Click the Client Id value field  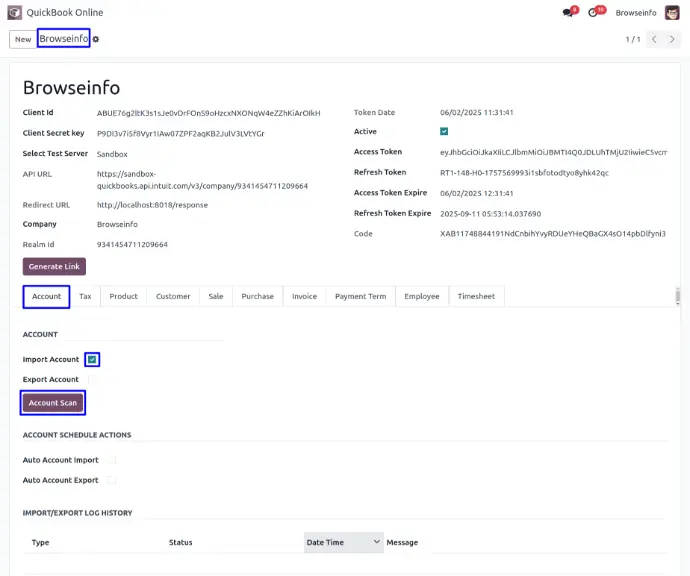[x=209, y=113]
